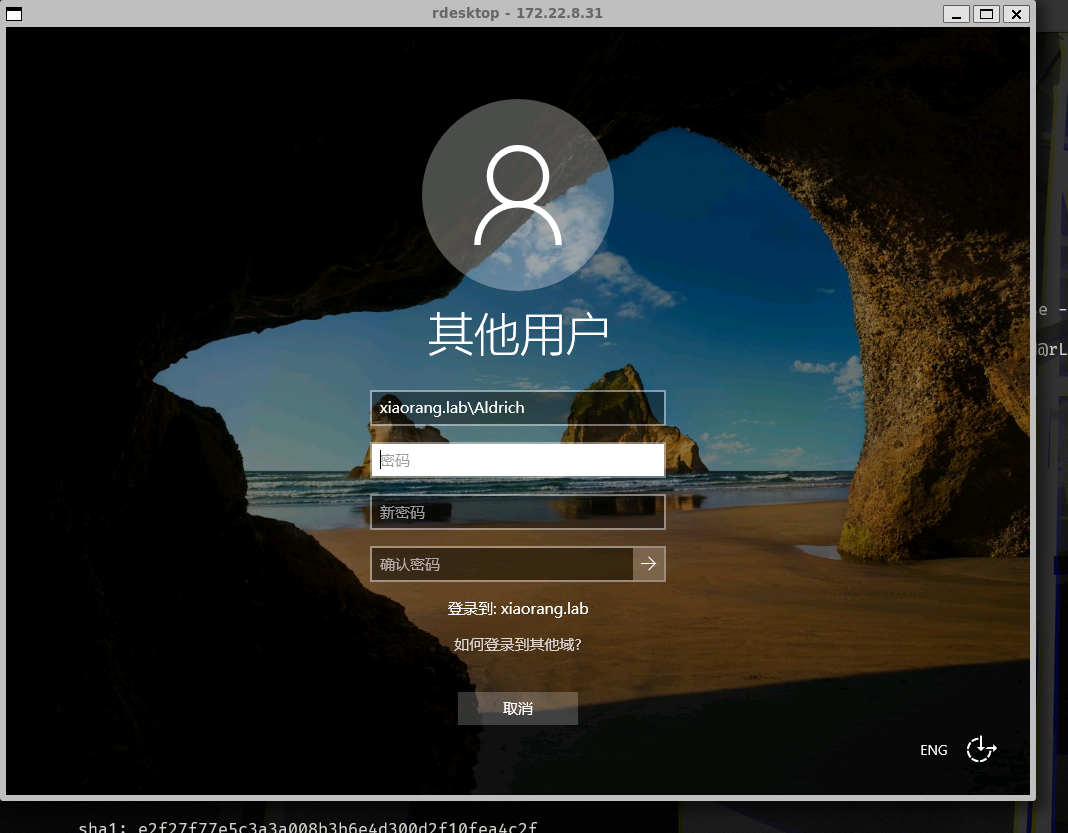Click the rdesktop - 172.22.8.31 title text
The height and width of the screenshot is (833, 1068).
coord(518,13)
